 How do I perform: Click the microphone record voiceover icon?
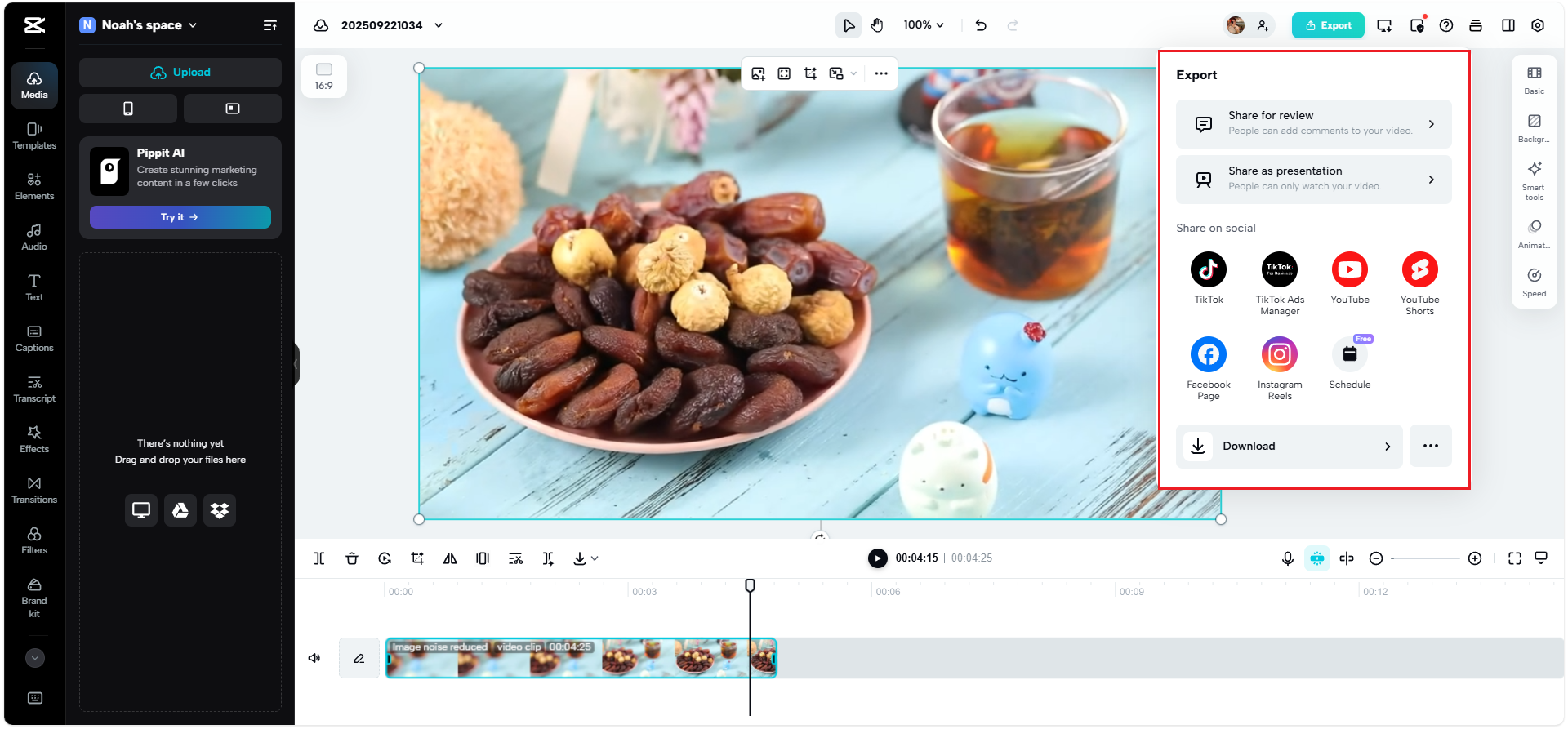point(1287,558)
